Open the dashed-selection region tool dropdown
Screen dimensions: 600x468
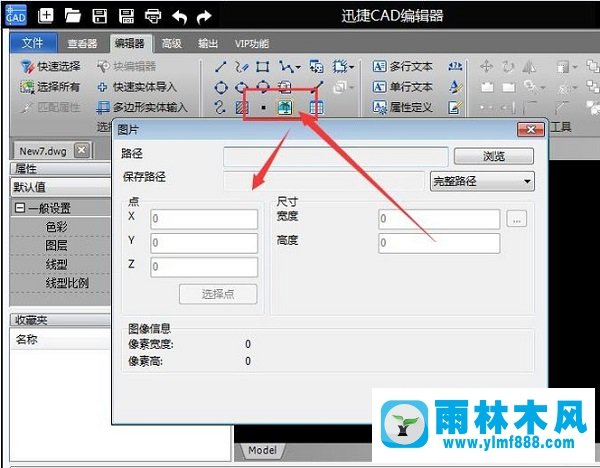(352, 68)
